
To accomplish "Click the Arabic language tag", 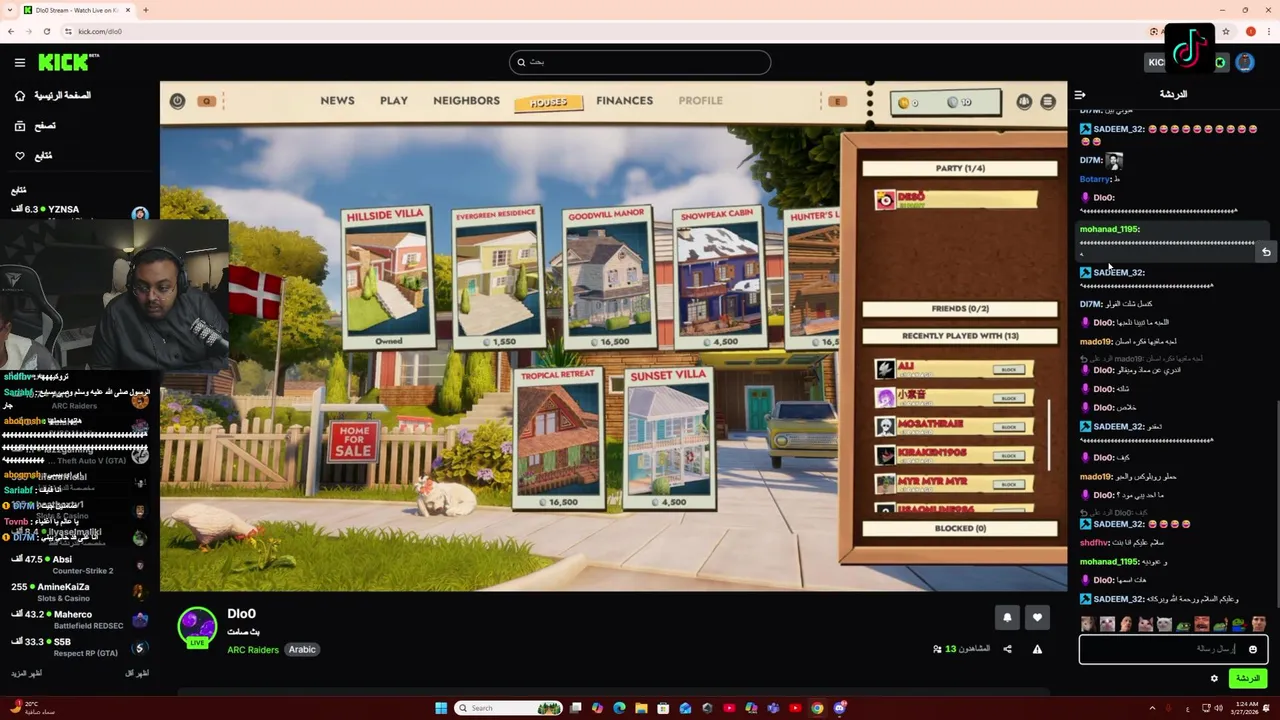I will point(302,650).
